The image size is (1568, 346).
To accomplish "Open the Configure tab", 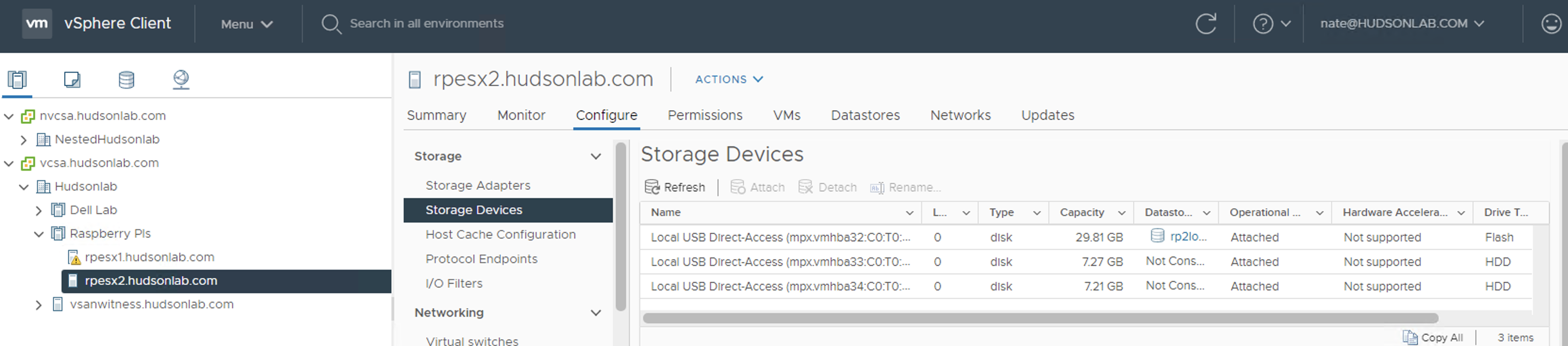I will click(606, 115).
